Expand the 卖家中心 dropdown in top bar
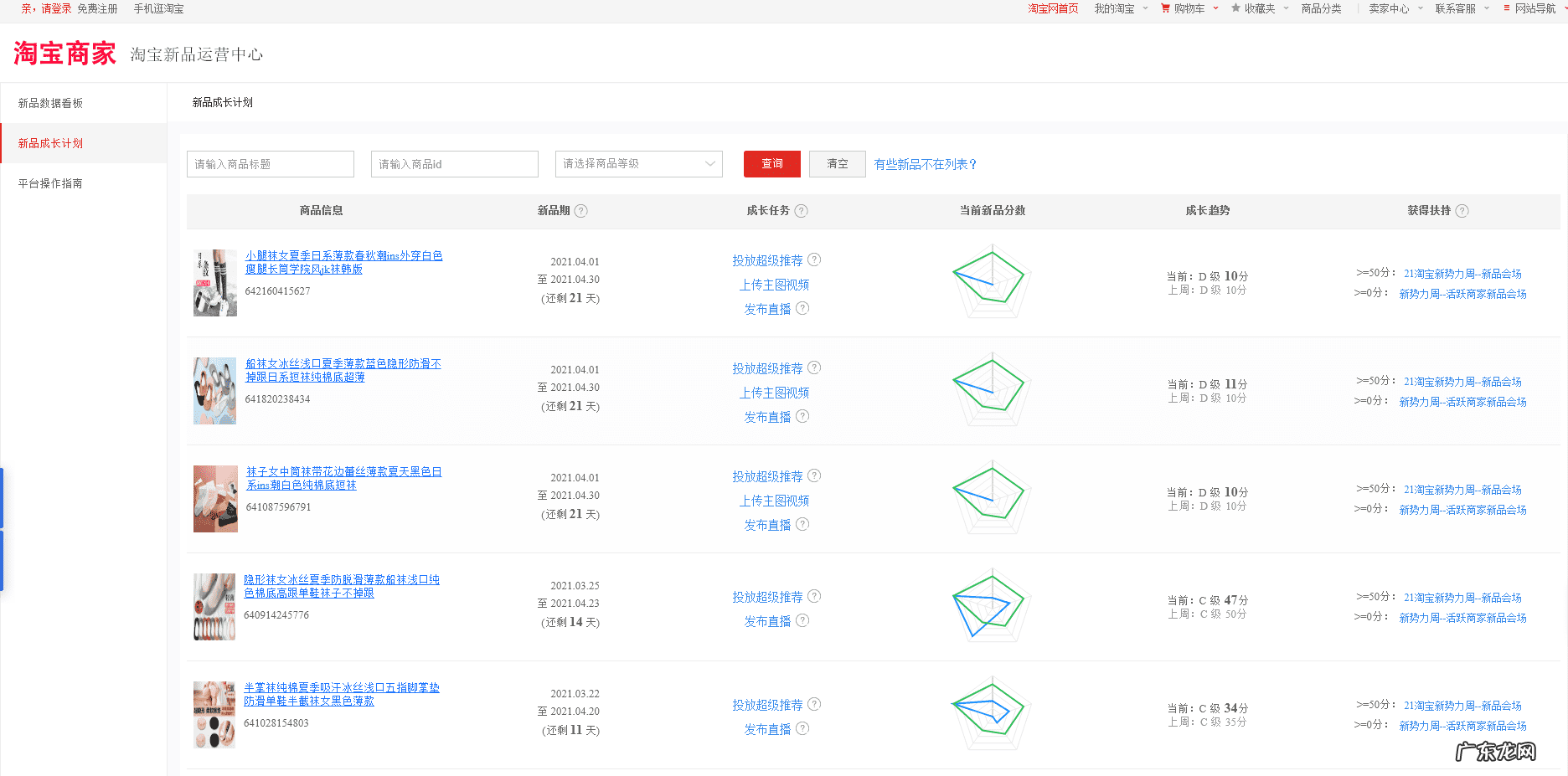The height and width of the screenshot is (776, 1568). tap(1420, 8)
